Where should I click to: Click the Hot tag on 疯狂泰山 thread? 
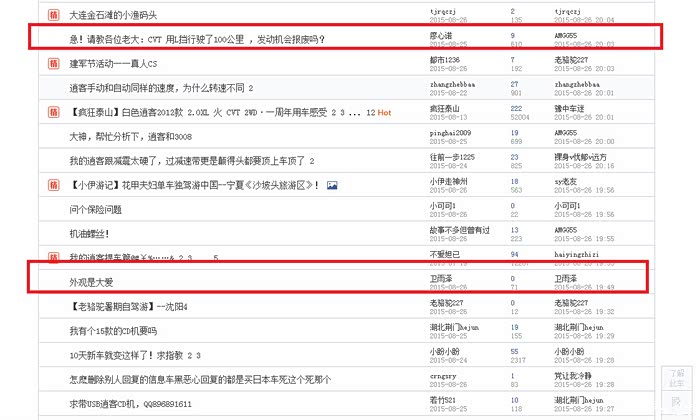coord(384,112)
